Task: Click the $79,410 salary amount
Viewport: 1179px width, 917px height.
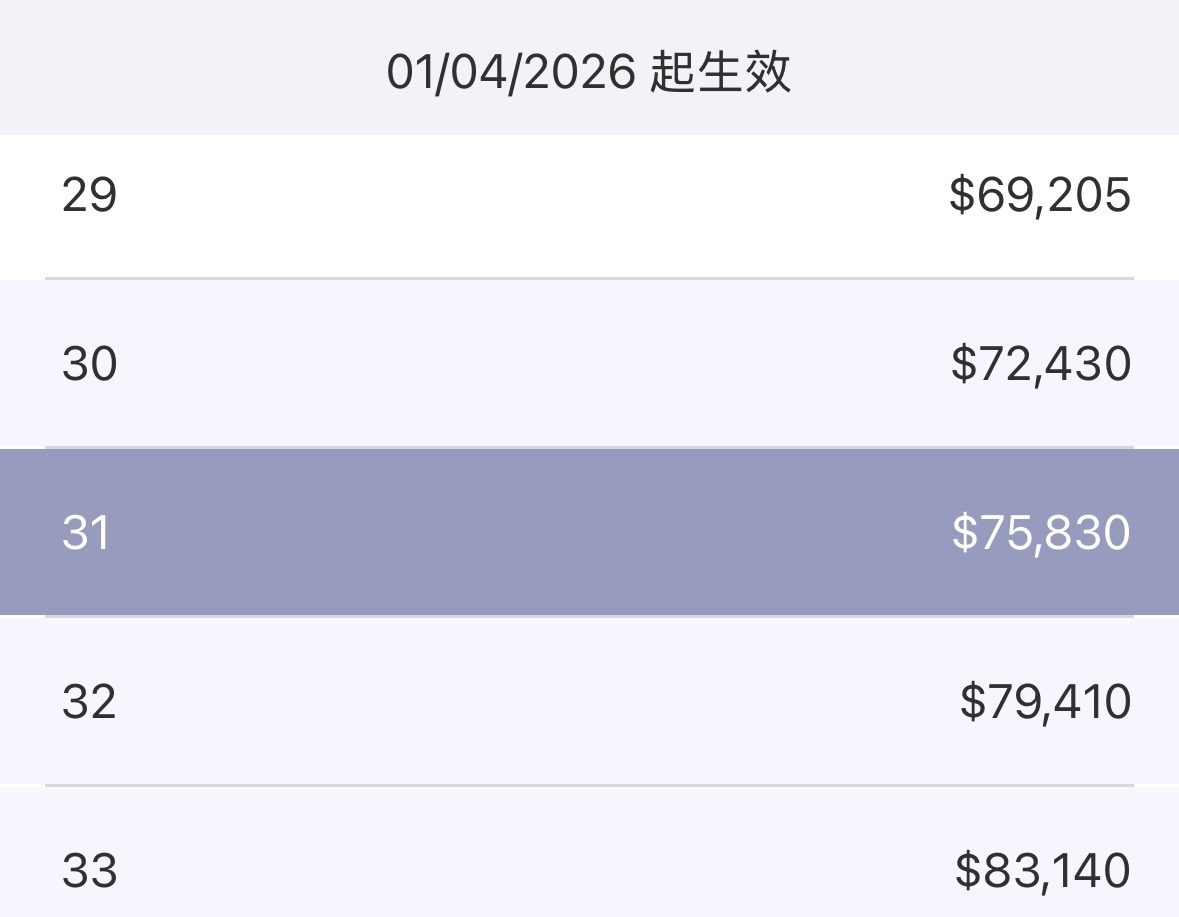Action: tap(1045, 703)
